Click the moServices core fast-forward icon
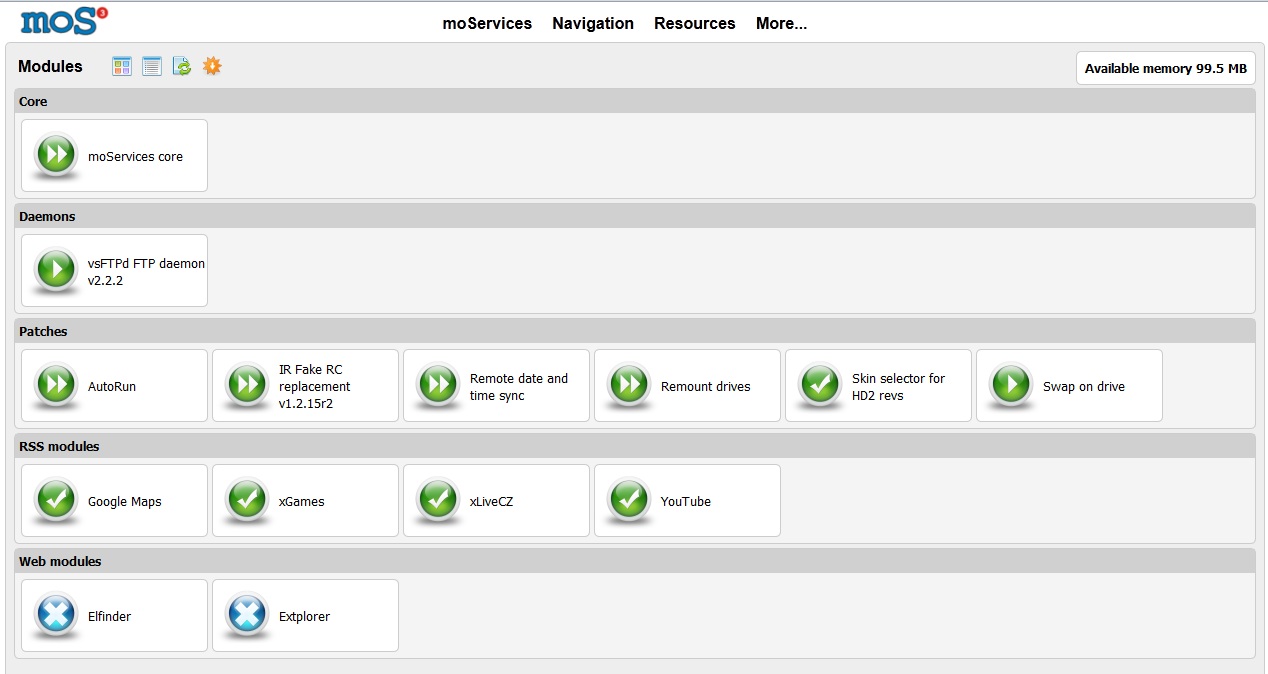 (x=56, y=155)
